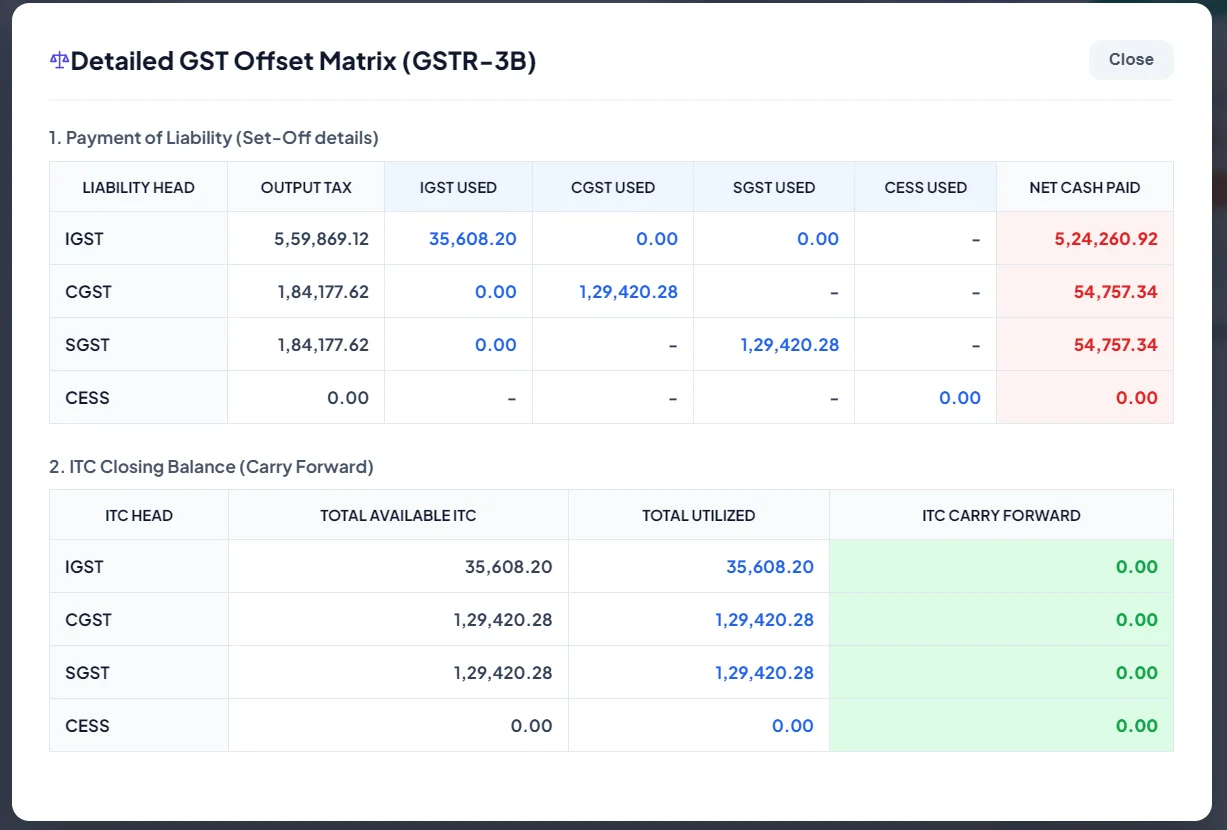Click net cash paid 54,757.34 for CGST
This screenshot has height=830, width=1227.
click(x=1116, y=292)
